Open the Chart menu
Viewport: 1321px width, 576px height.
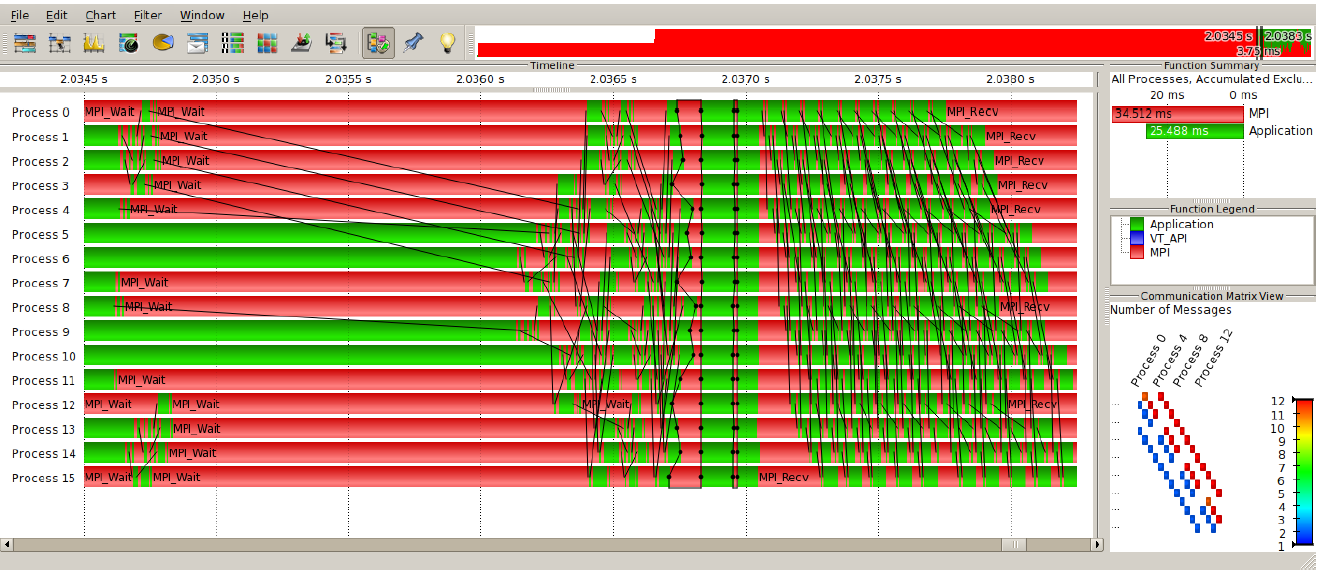coord(100,15)
